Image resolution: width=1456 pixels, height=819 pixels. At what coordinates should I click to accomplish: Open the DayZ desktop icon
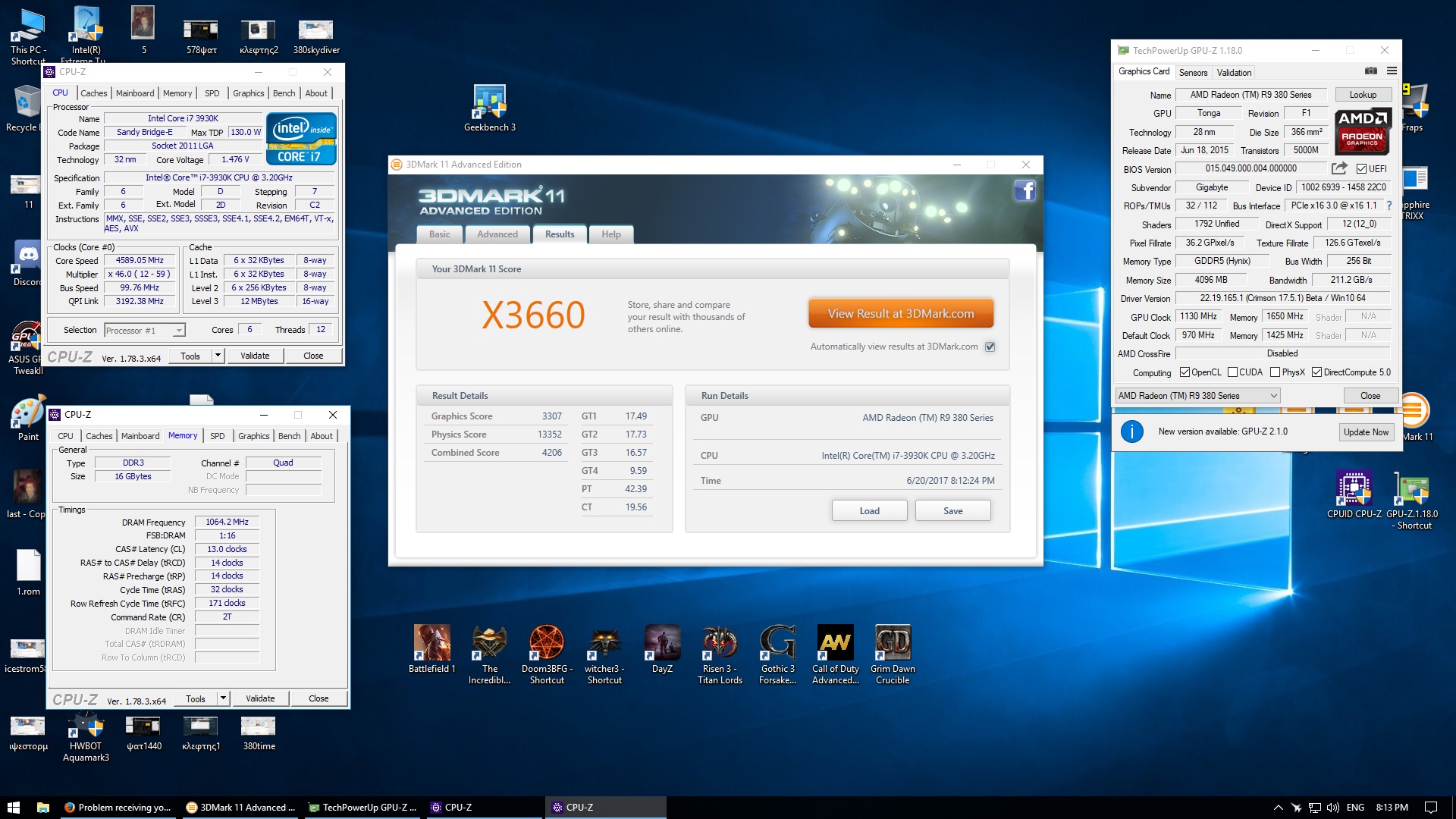662,649
